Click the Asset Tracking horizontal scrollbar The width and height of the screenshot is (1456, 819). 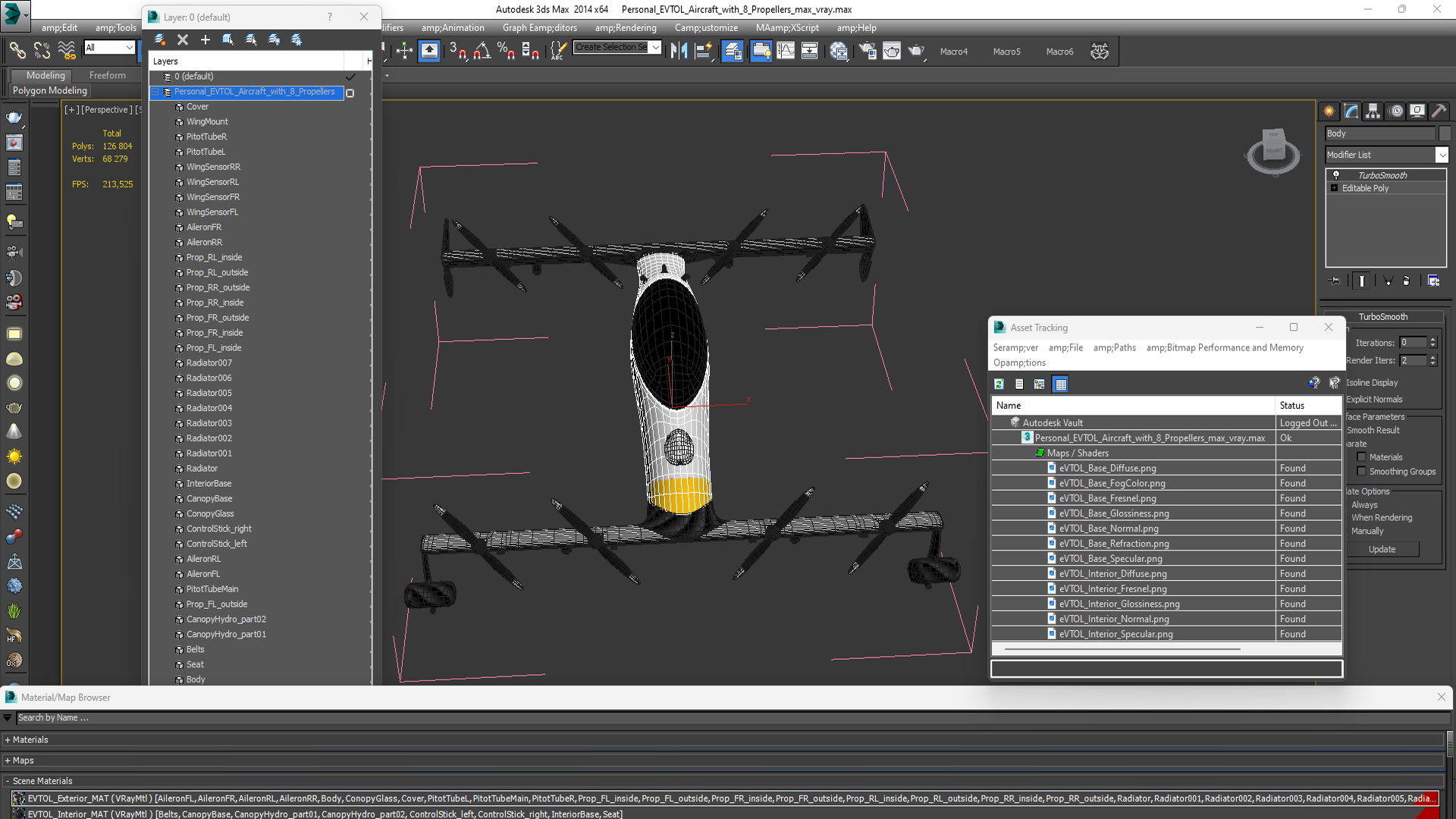pos(1122,649)
